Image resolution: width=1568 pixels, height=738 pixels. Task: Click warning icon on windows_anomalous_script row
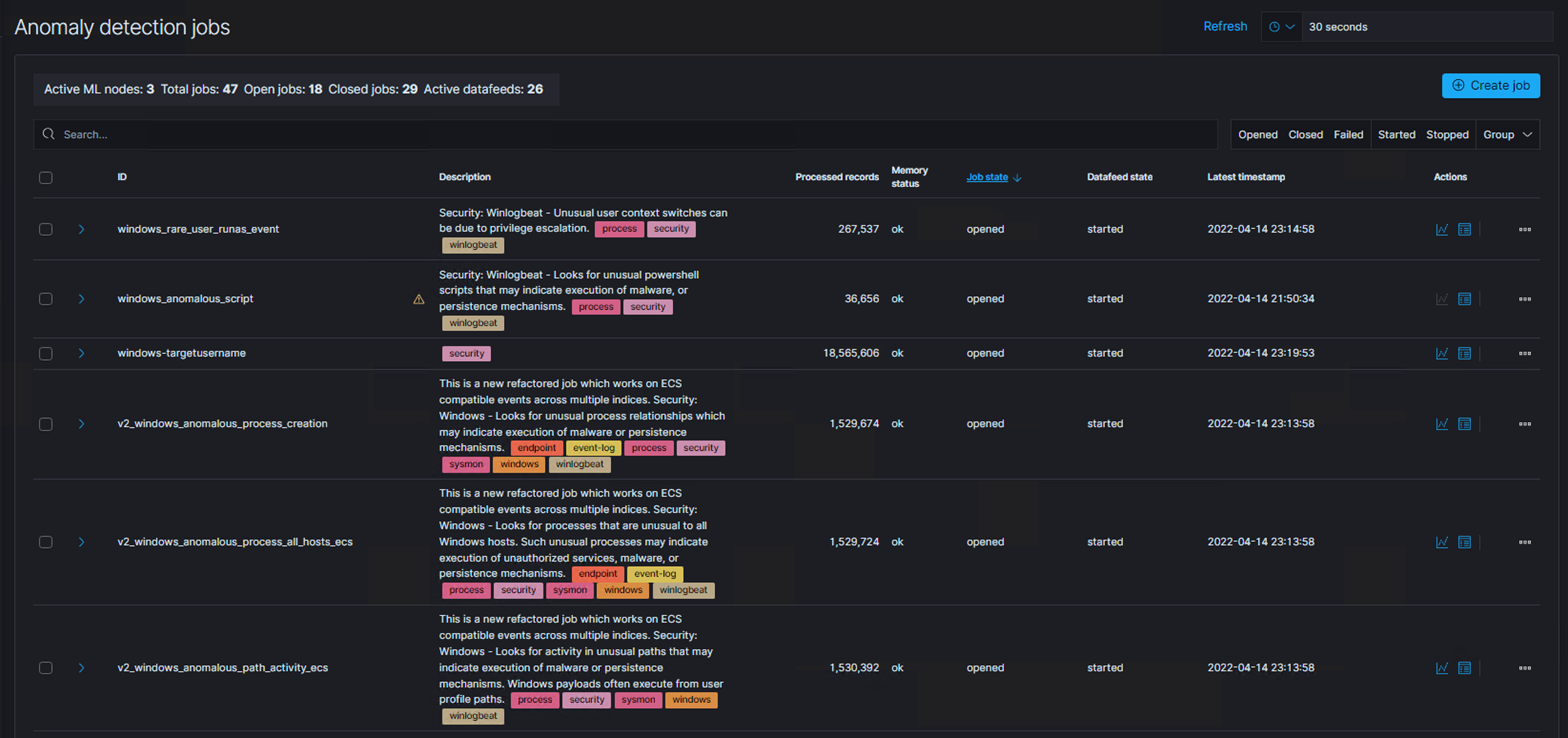pos(419,299)
